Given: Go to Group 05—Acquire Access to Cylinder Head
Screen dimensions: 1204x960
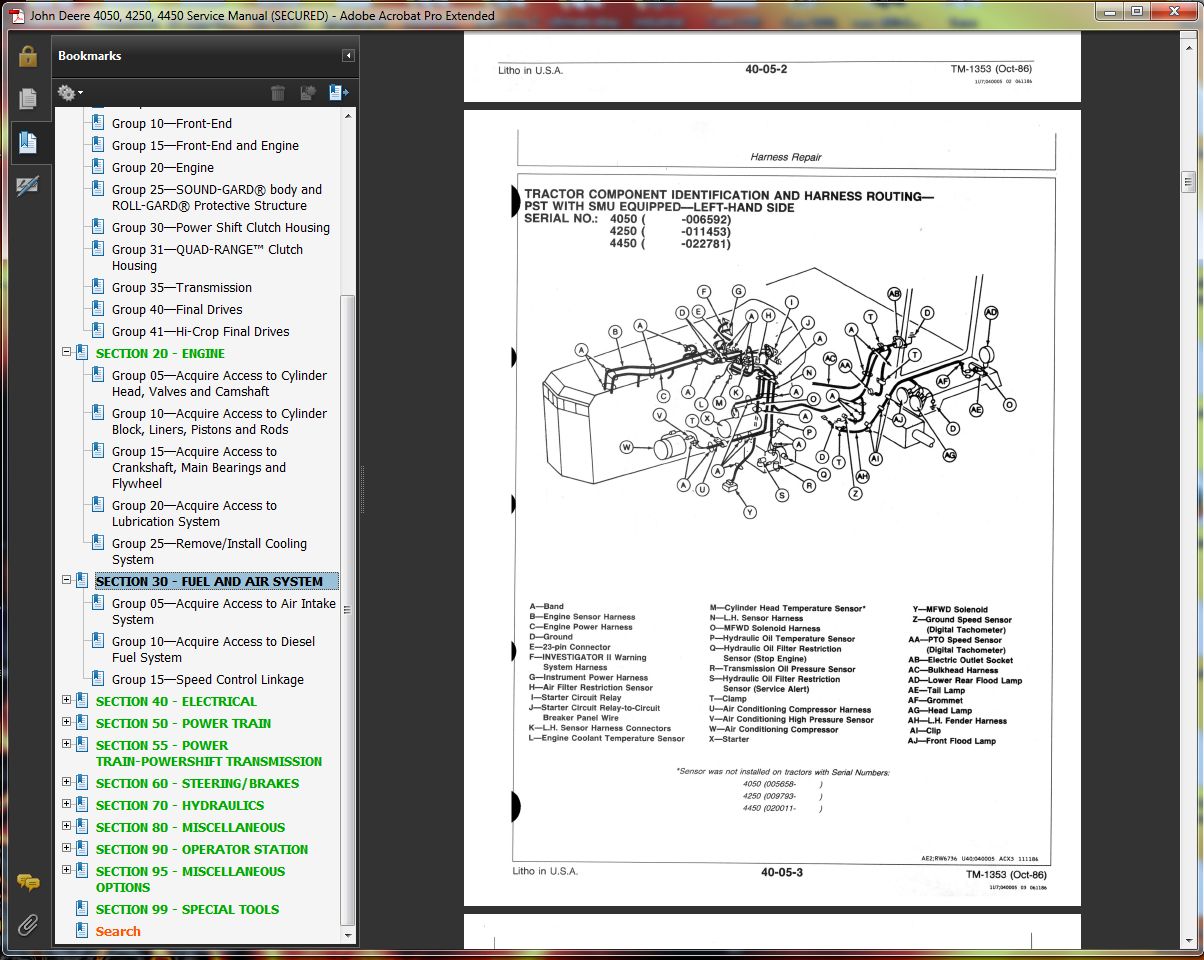Looking at the screenshot, I should pyautogui.click(x=219, y=383).
